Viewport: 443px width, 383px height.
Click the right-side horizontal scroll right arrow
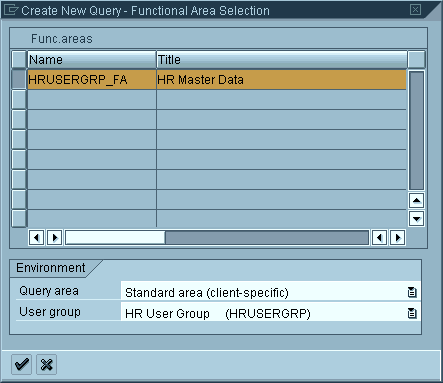click(397, 238)
